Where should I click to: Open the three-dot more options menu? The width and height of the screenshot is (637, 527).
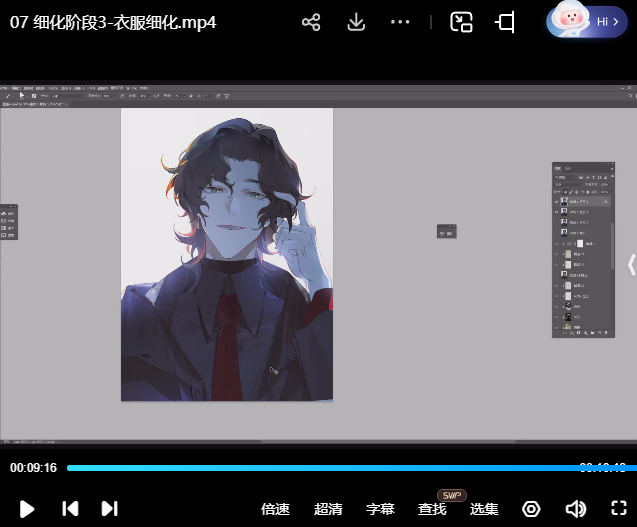tap(400, 22)
